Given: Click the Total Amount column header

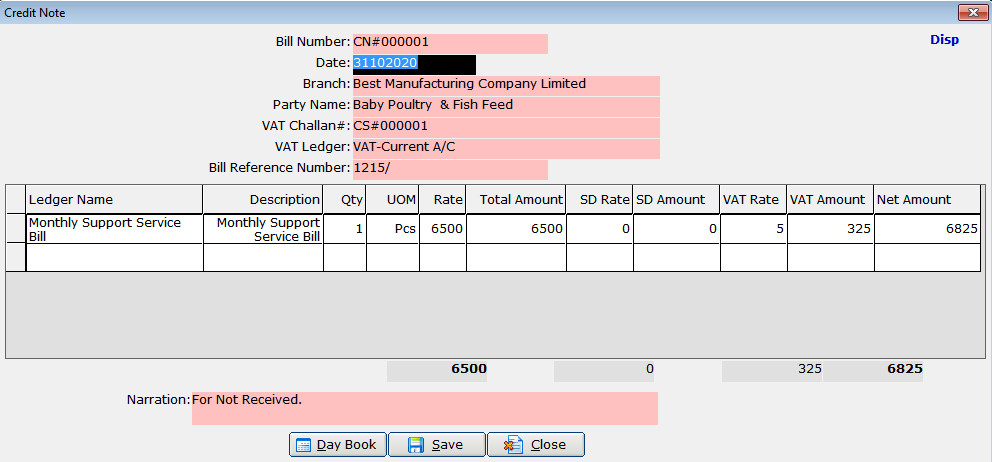Looking at the screenshot, I should pyautogui.click(x=516, y=200).
